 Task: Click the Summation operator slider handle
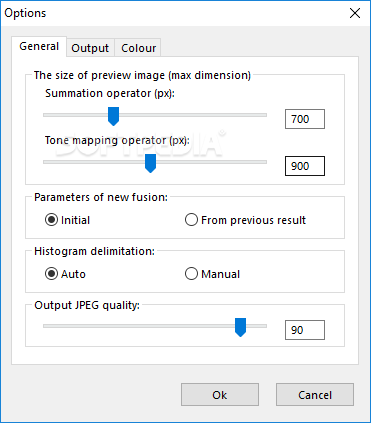click(114, 116)
